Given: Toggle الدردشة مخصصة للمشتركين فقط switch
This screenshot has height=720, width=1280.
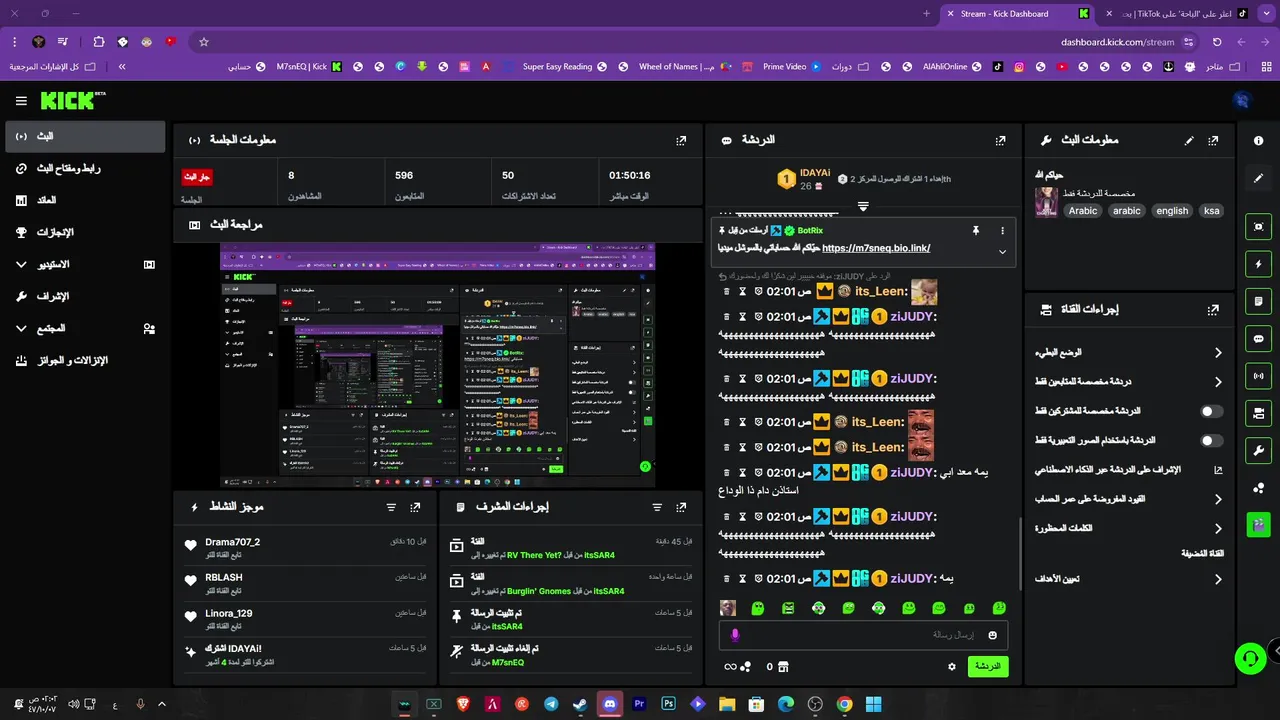Looking at the screenshot, I should 1211,411.
